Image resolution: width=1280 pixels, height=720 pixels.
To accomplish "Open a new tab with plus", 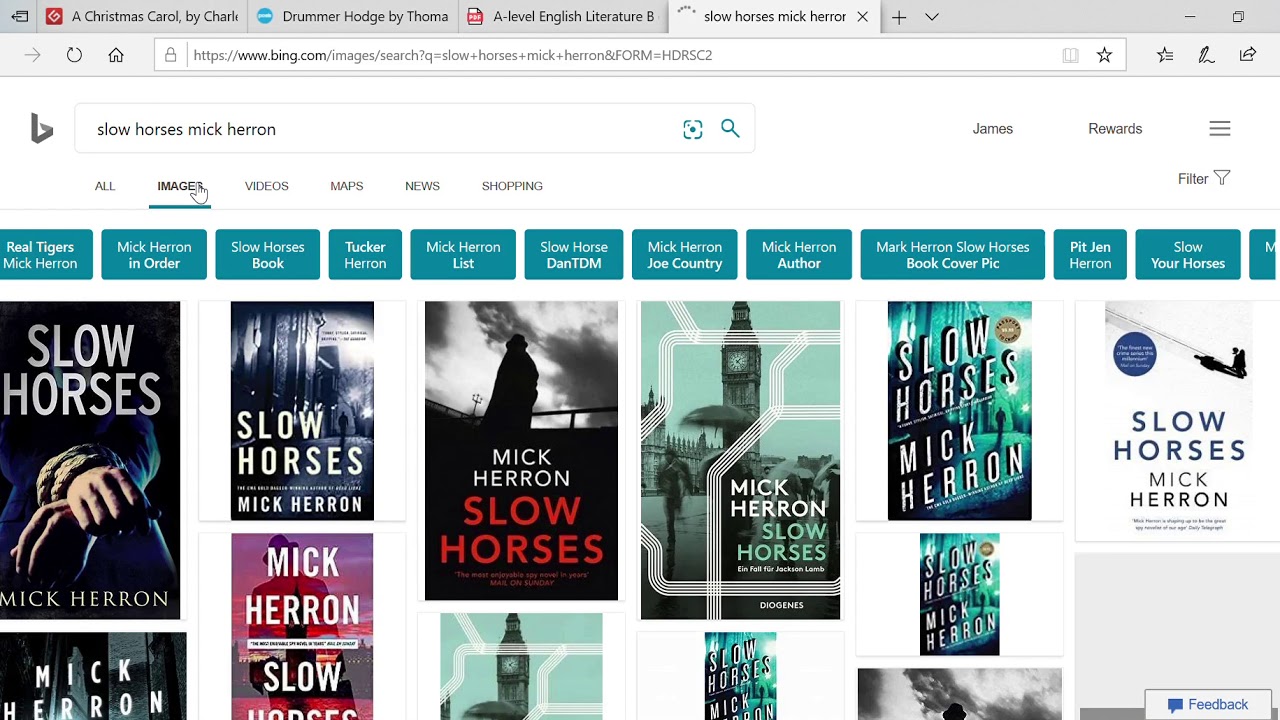I will [x=899, y=17].
